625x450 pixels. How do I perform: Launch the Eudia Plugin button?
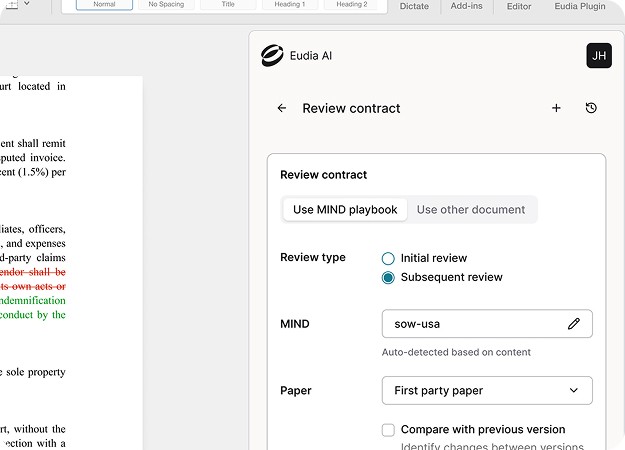coord(580,6)
